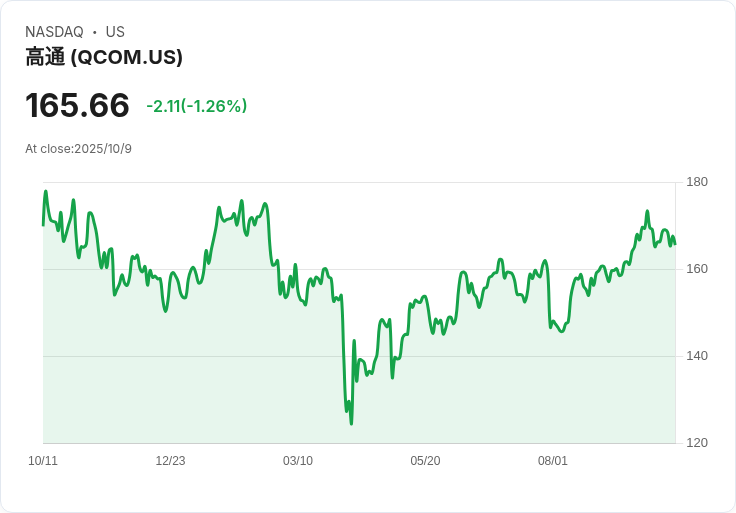Click the At close:2025/10/9 timestamp

[x=78, y=149]
